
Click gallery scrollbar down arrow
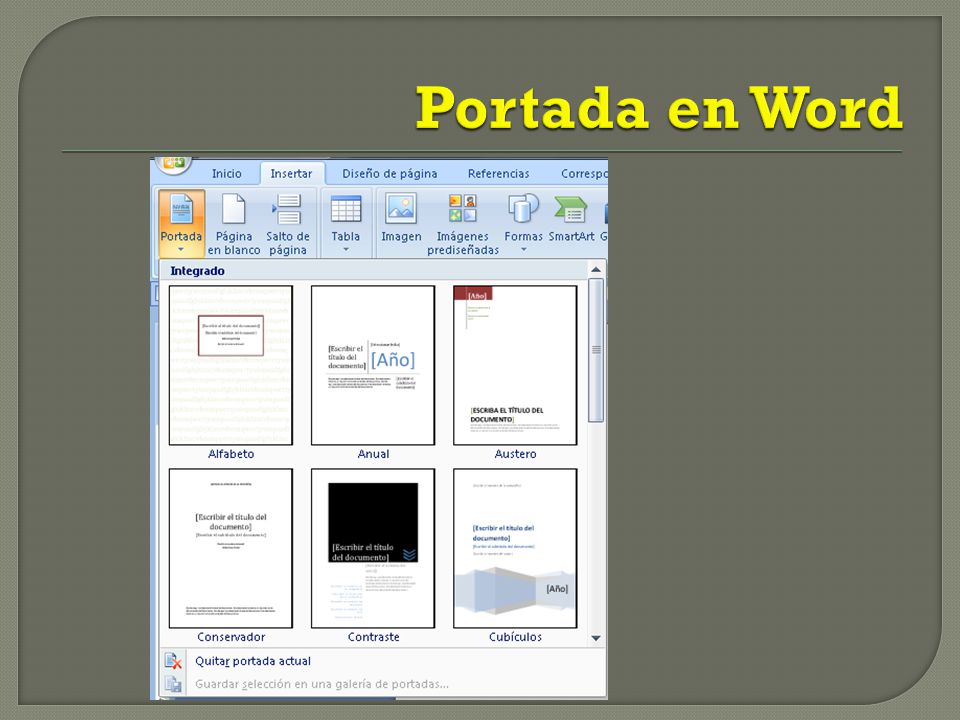[596, 638]
